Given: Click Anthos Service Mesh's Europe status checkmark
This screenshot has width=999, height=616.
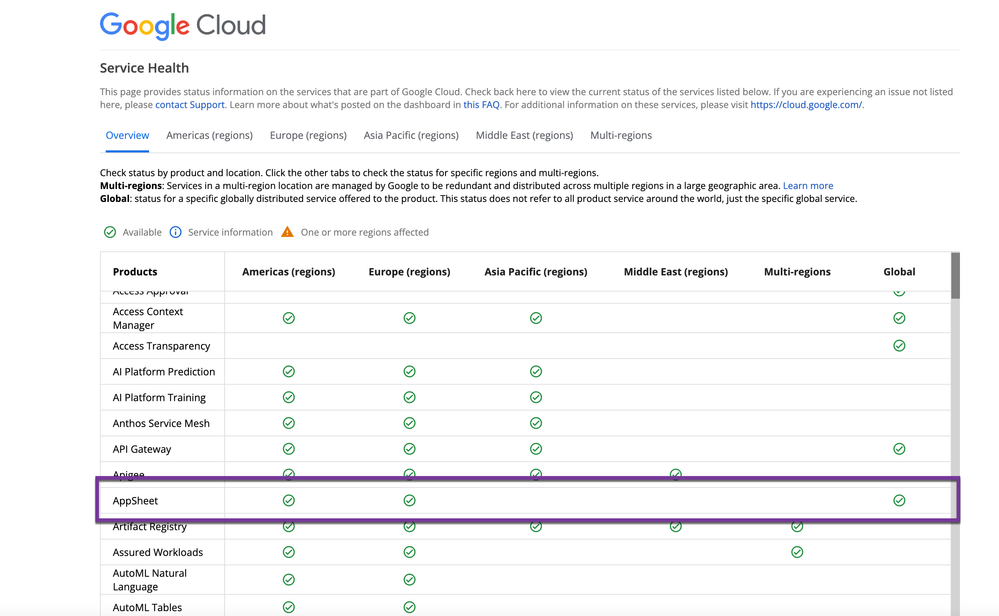Looking at the screenshot, I should [x=410, y=423].
